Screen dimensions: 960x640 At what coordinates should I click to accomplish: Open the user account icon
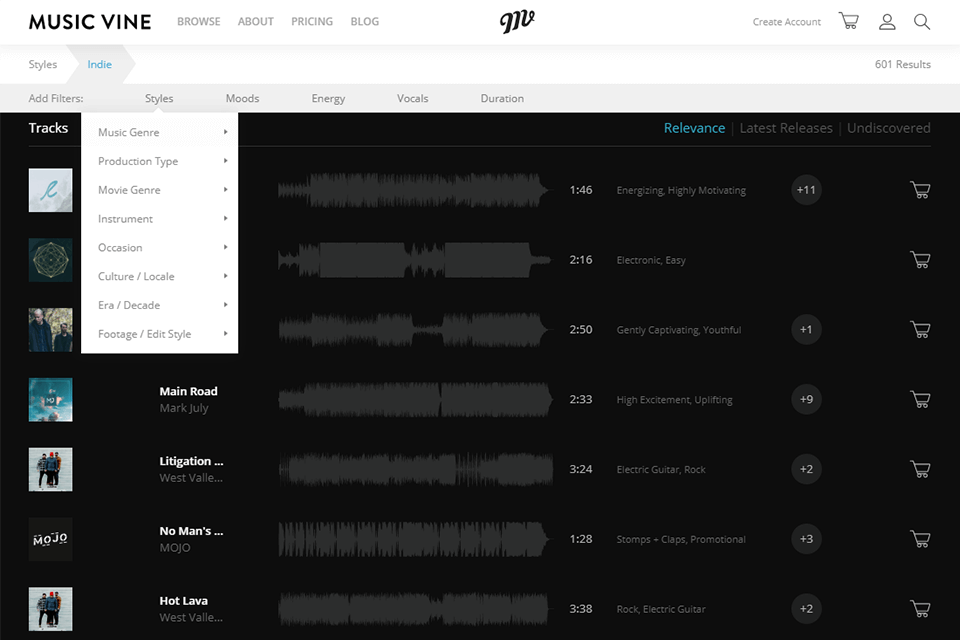pos(887,21)
